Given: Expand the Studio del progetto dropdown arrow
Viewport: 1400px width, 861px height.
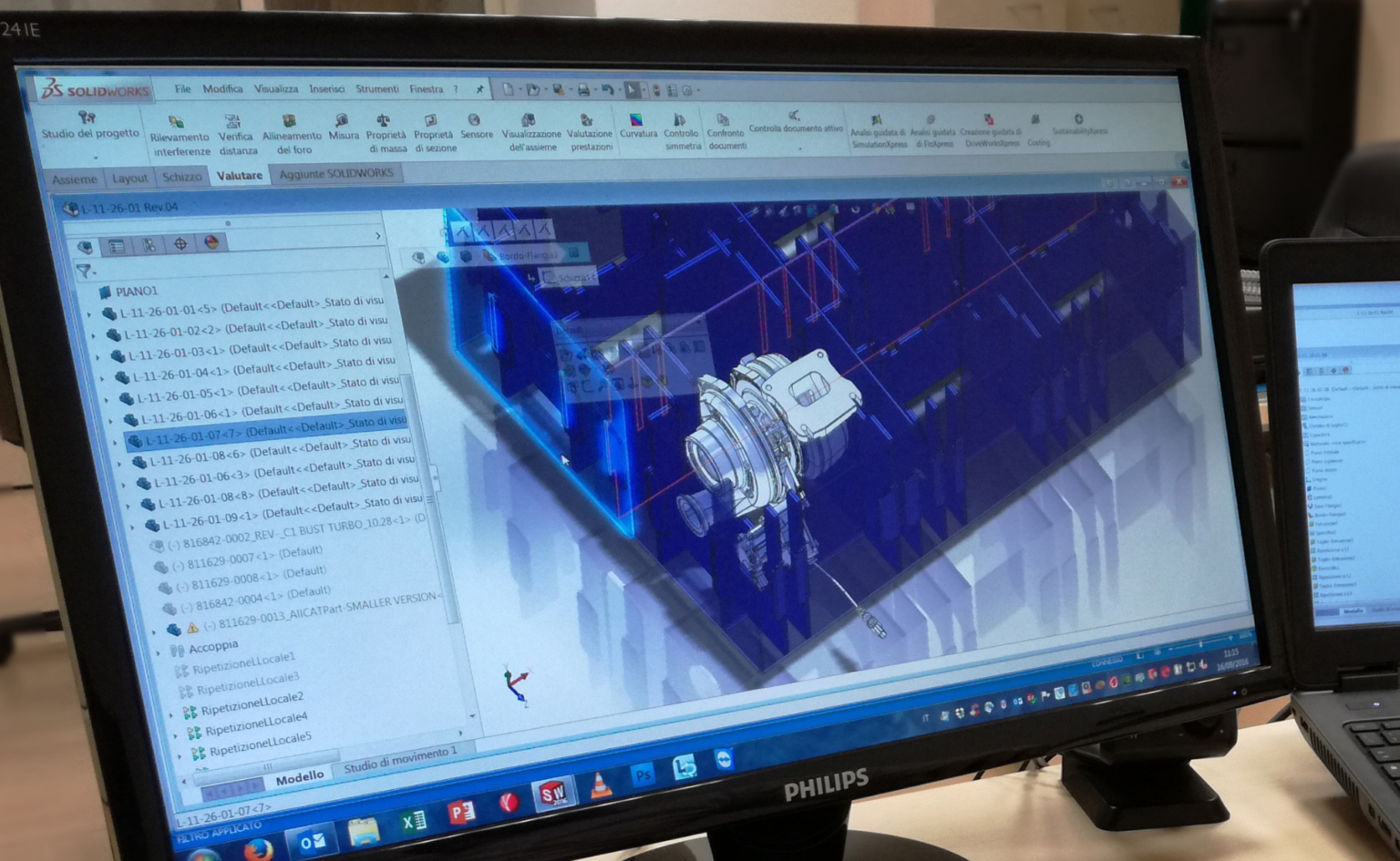Looking at the screenshot, I should pos(94,156).
